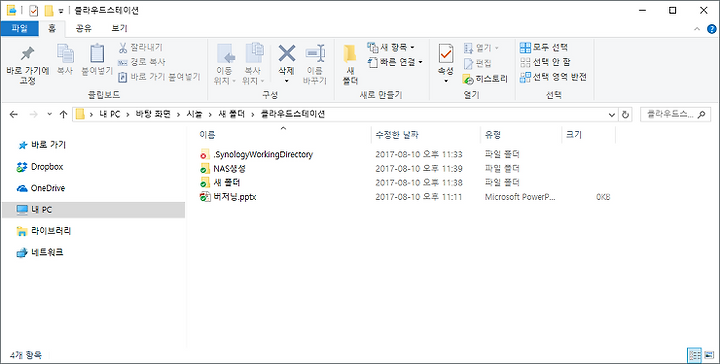Image resolution: width=720 pixels, height=364 pixels.
Task: Select Network (네트워크) in sidebar
Action: coord(40,252)
